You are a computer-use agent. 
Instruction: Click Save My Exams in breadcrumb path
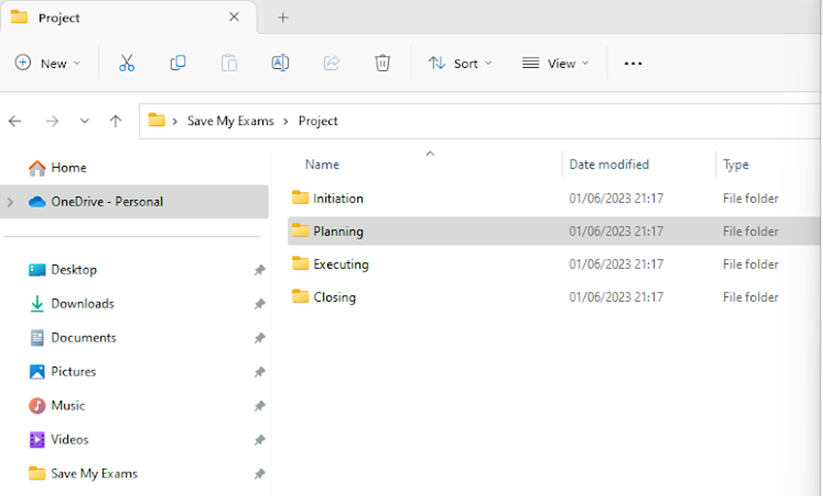(x=228, y=121)
